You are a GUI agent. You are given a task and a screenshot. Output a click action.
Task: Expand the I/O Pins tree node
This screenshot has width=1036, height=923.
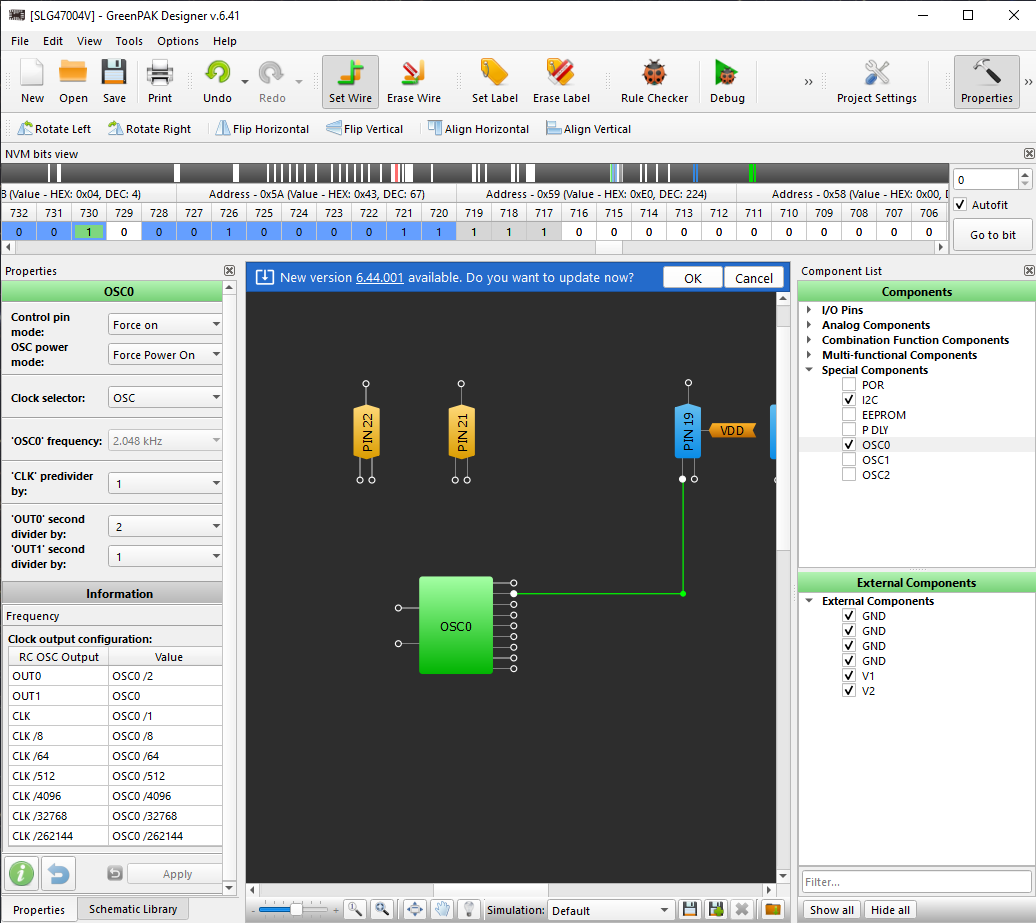tap(809, 309)
